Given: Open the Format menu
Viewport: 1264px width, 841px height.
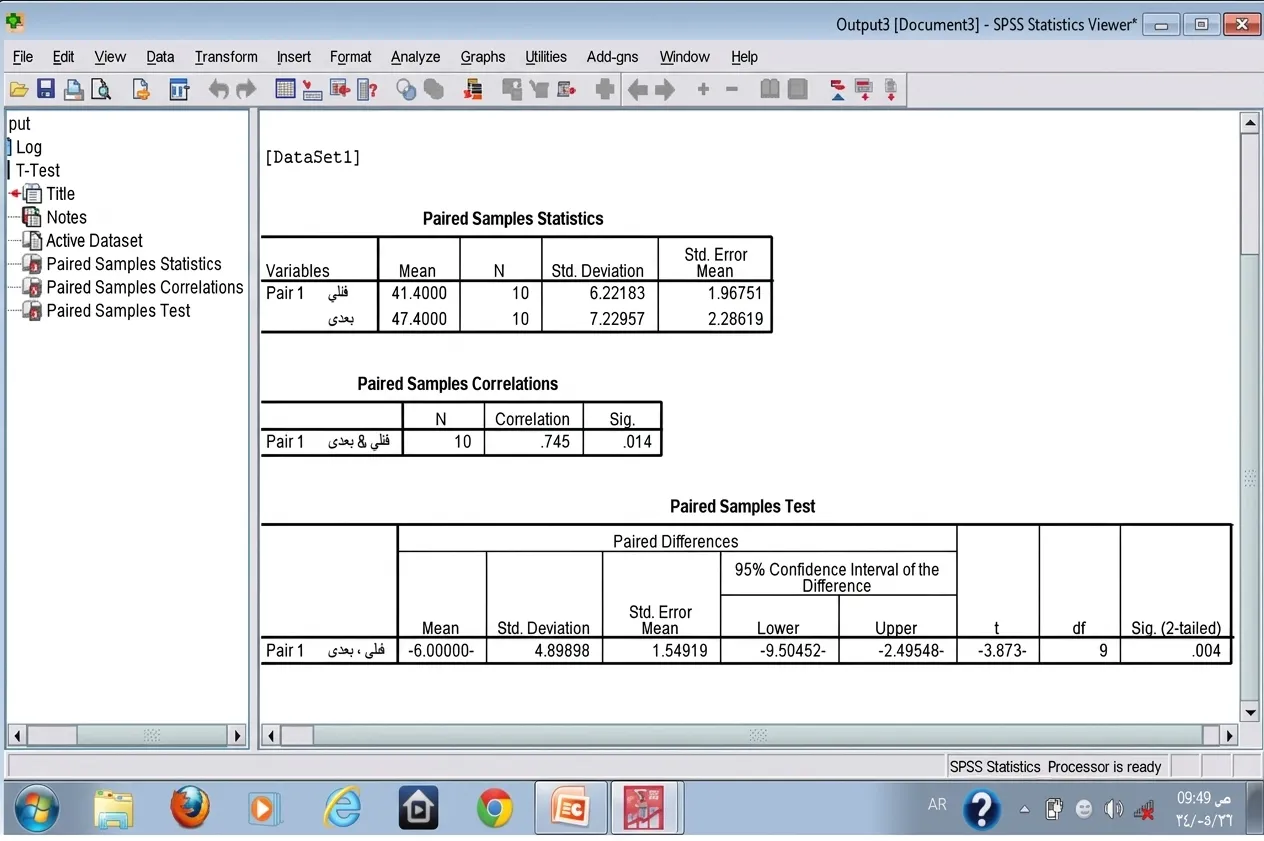Looking at the screenshot, I should click(x=350, y=57).
